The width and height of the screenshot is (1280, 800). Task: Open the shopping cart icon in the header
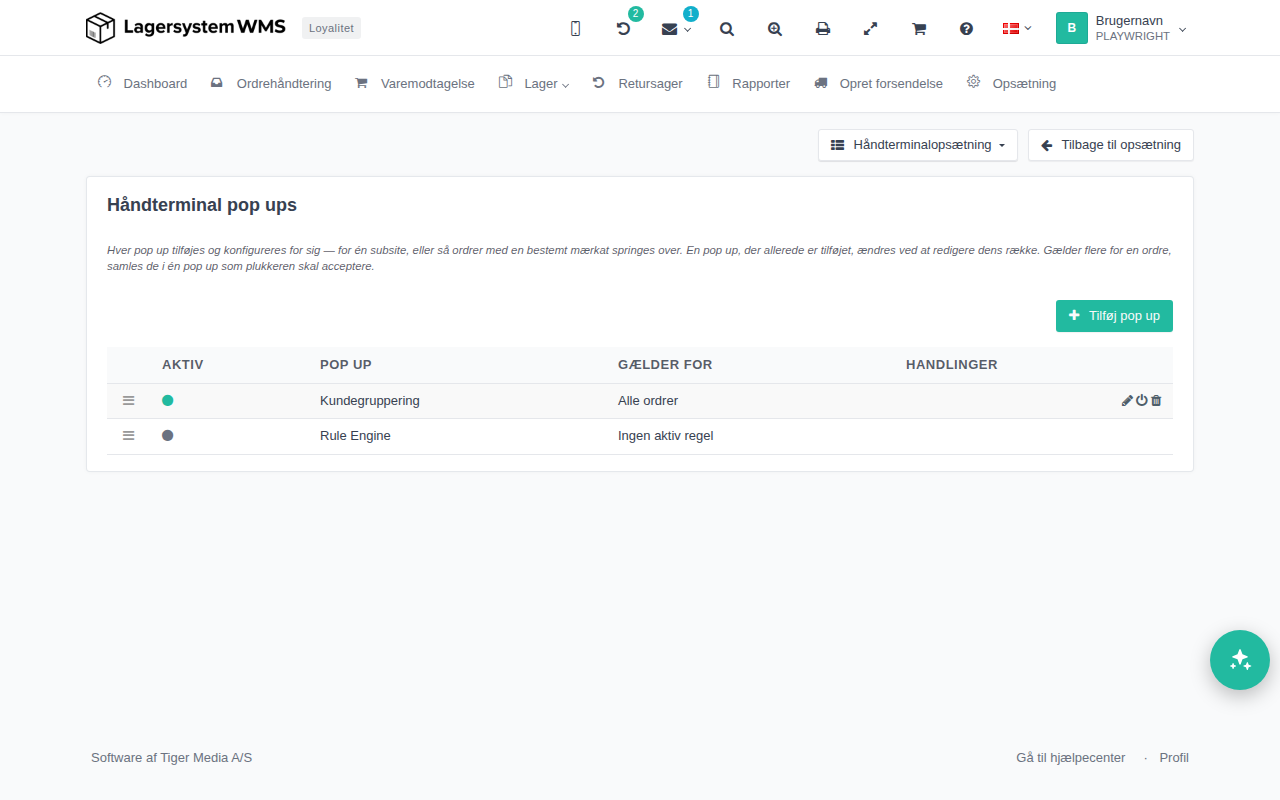[x=919, y=29]
